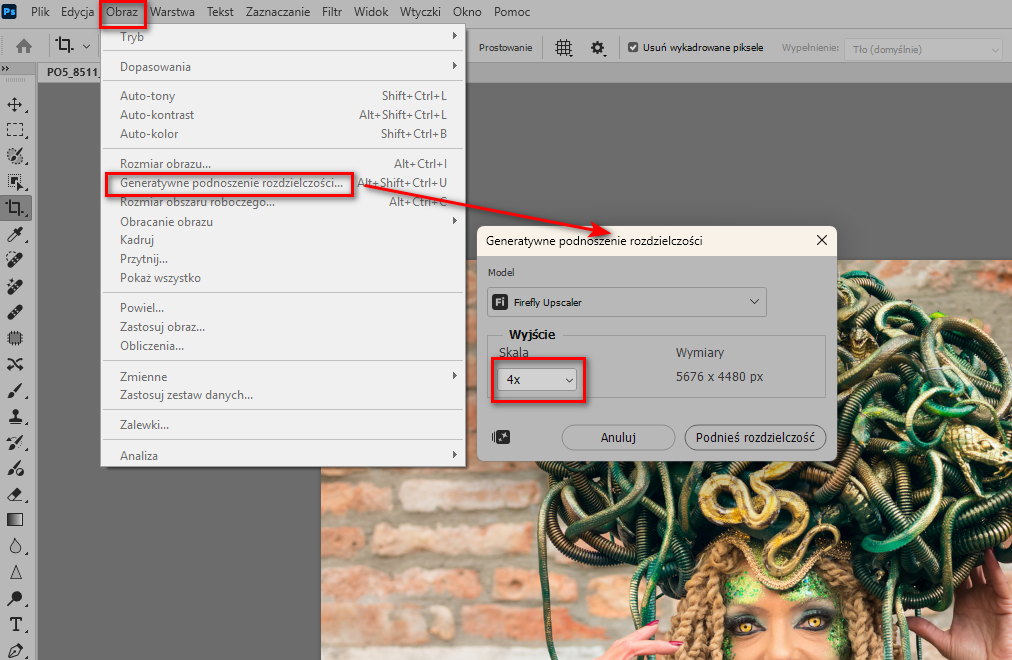
Task: Select the Healing Brush tool
Action: (15, 312)
